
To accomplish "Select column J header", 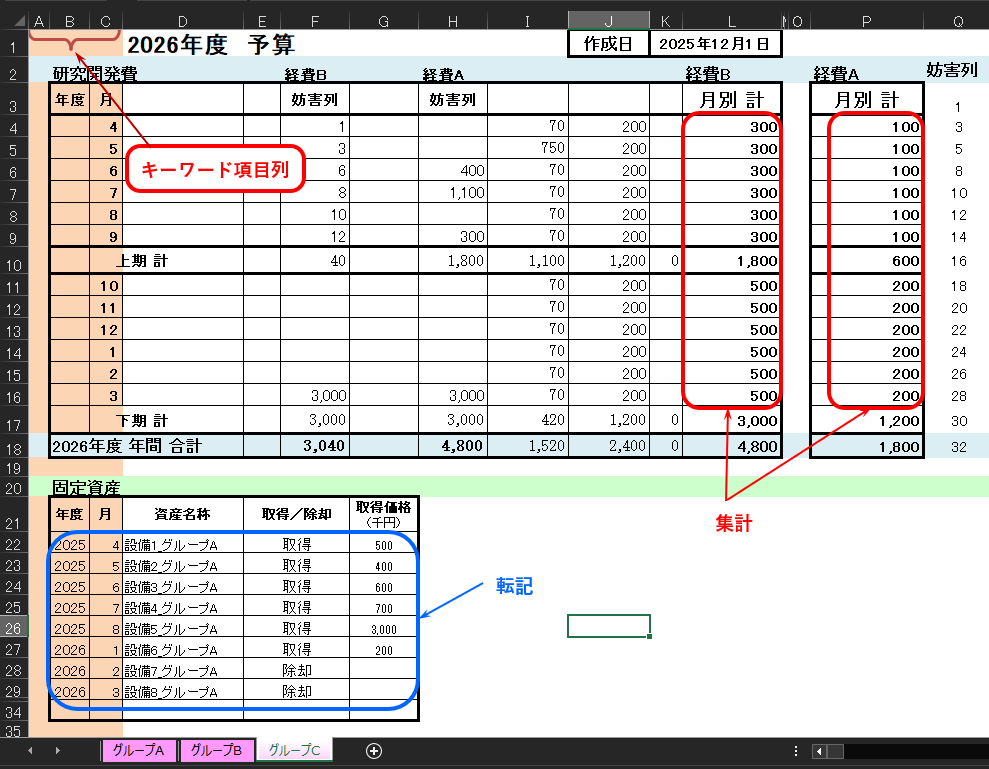I will tap(609, 21).
